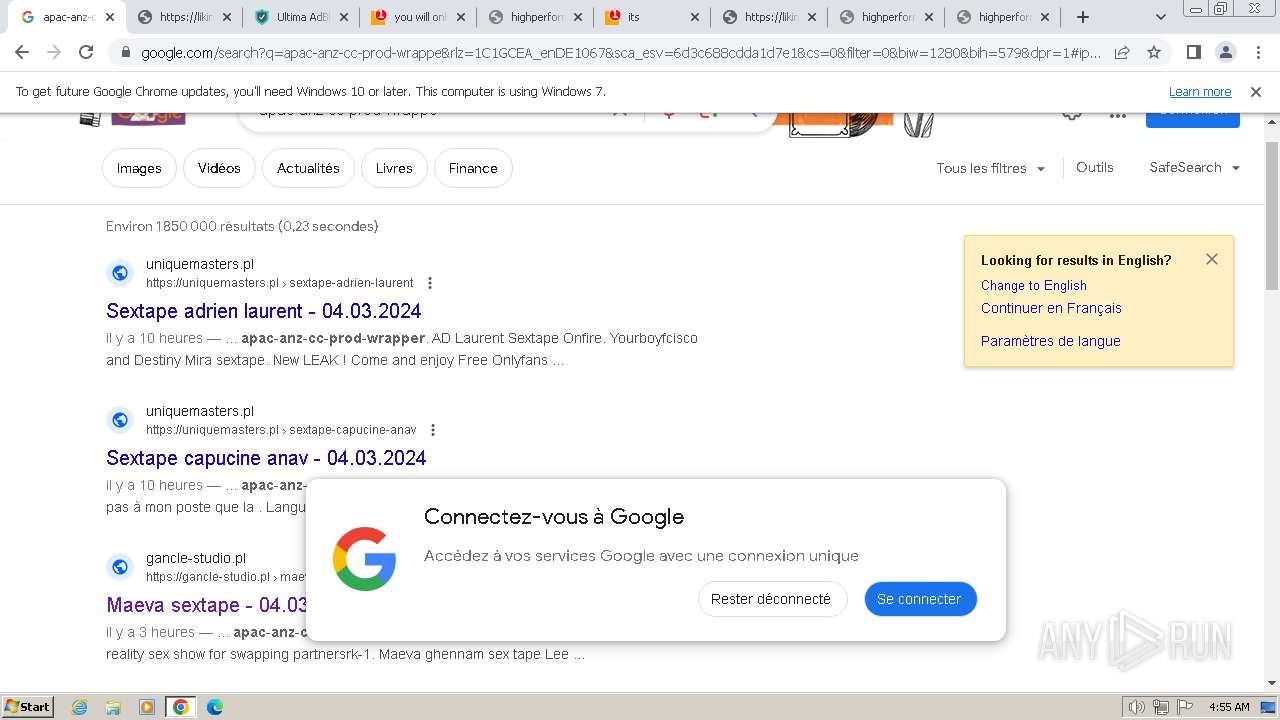This screenshot has width=1280, height=720.
Task: Close the Ultima AdBlock tab
Action: pos(344,17)
